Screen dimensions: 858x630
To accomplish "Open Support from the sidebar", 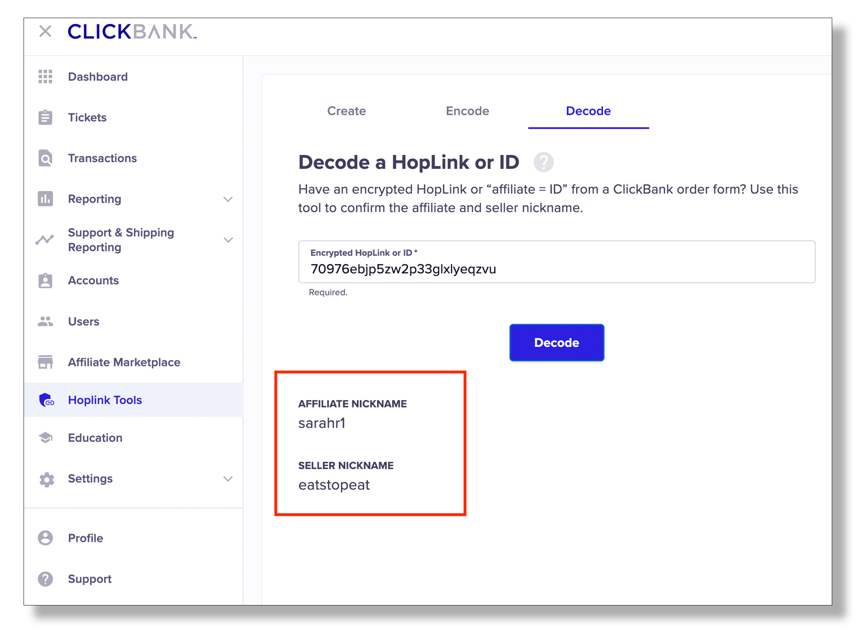I will [x=90, y=579].
